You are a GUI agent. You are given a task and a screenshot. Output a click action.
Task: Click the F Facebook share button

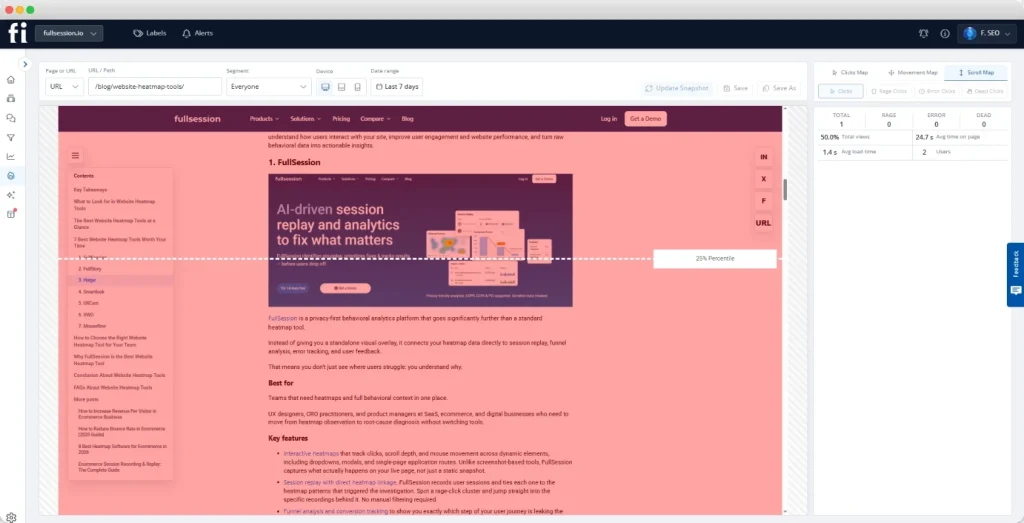click(763, 200)
